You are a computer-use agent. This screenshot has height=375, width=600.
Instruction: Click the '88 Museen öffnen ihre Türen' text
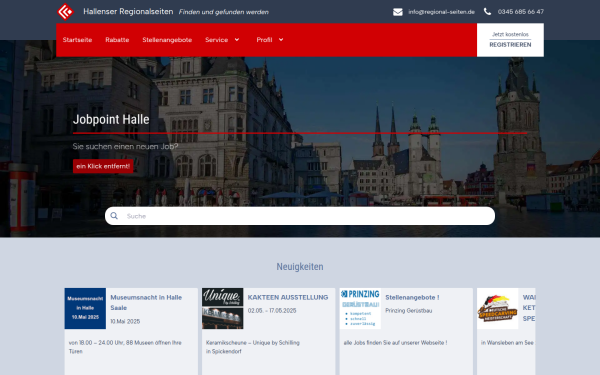[x=125, y=347]
